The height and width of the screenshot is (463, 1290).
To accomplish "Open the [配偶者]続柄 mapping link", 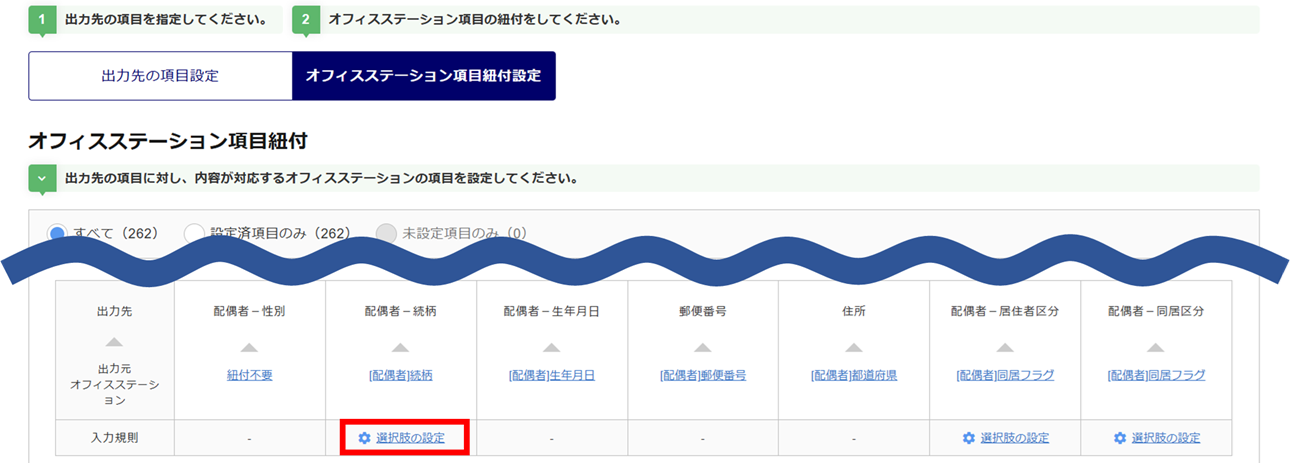I will pyautogui.click(x=400, y=376).
